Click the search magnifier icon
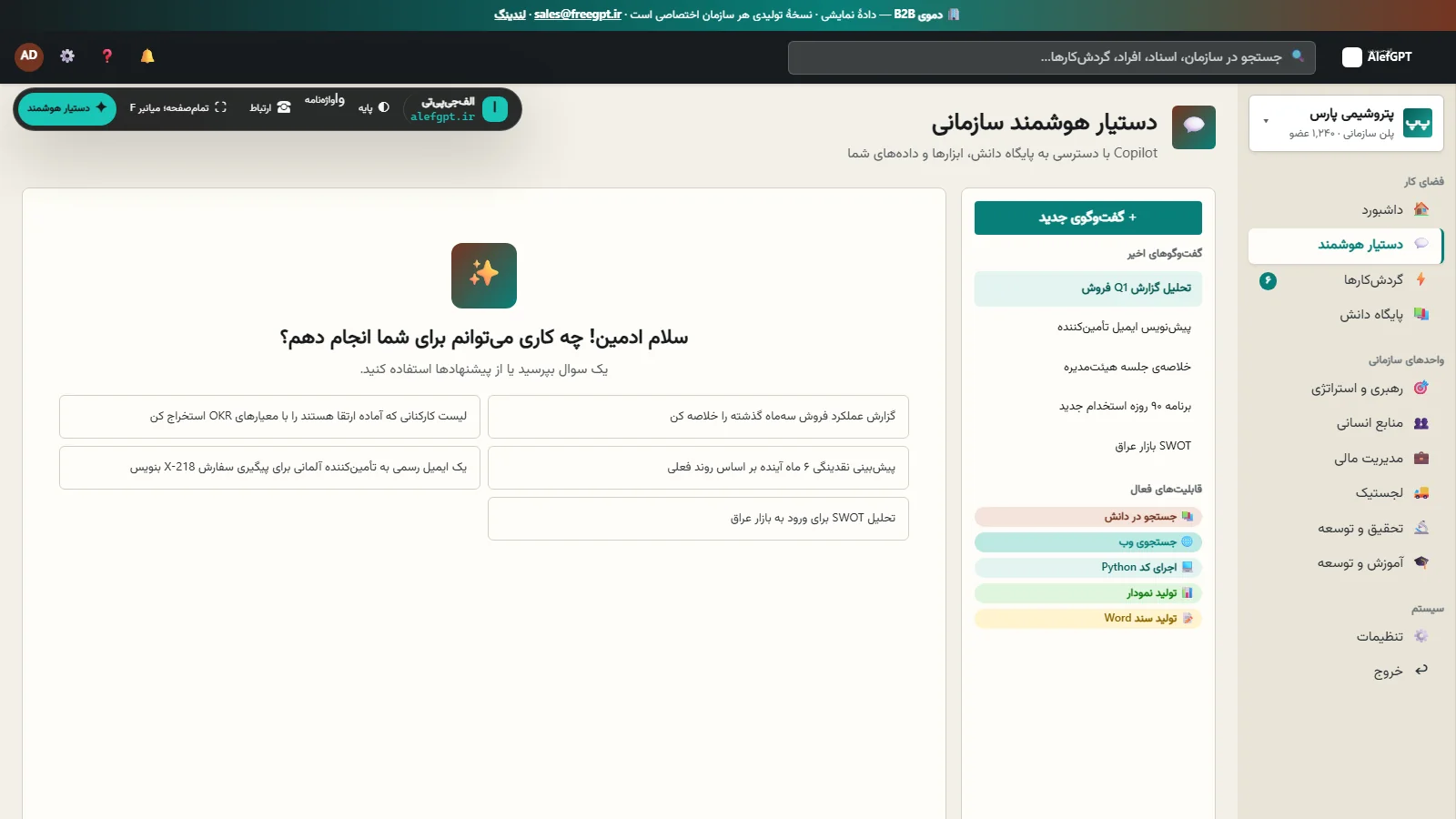 1298,56
